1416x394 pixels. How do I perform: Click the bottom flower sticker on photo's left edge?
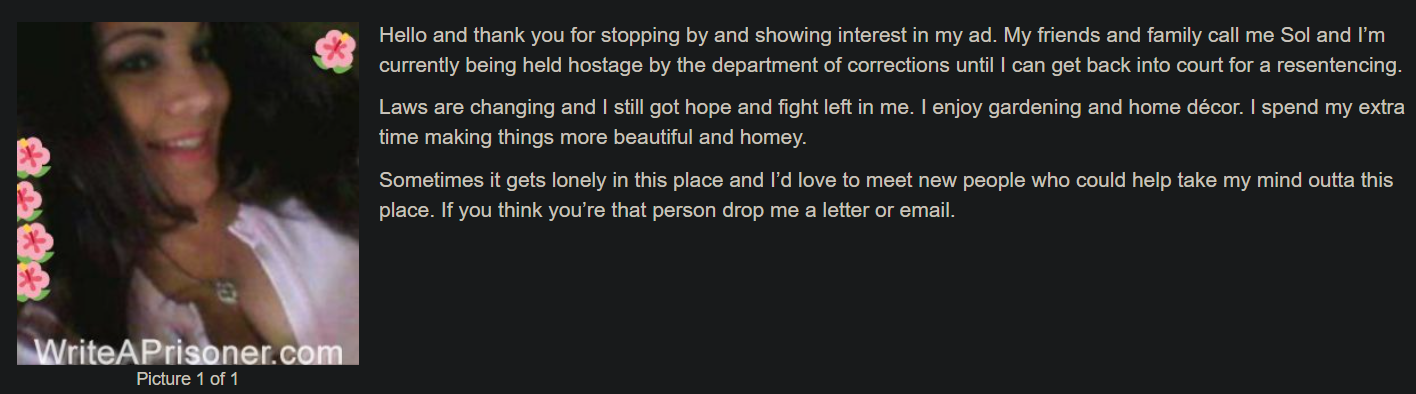tap(32, 281)
